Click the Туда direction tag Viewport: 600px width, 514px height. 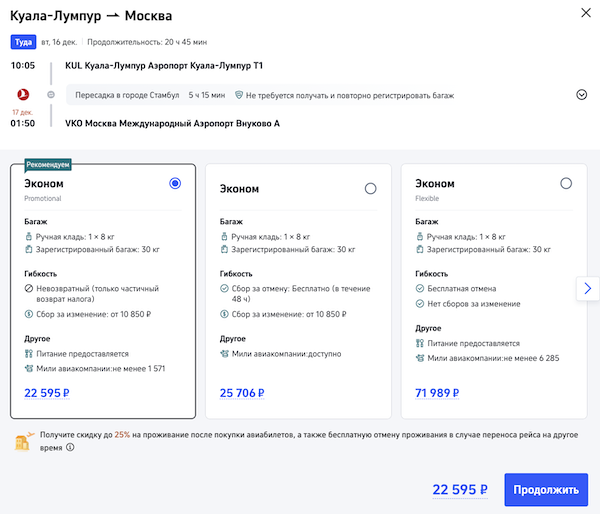coord(23,42)
